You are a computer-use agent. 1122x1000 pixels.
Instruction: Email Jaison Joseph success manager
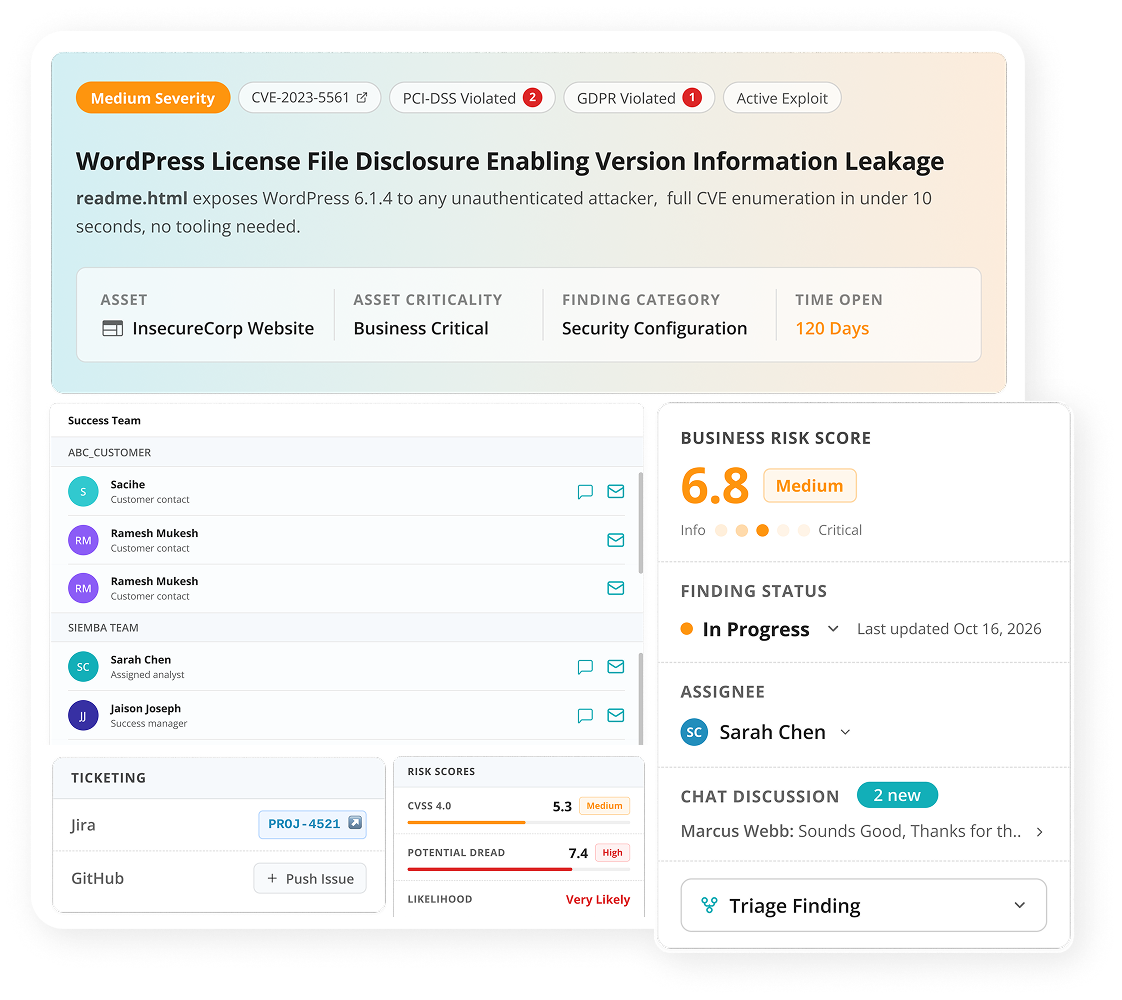click(615, 715)
